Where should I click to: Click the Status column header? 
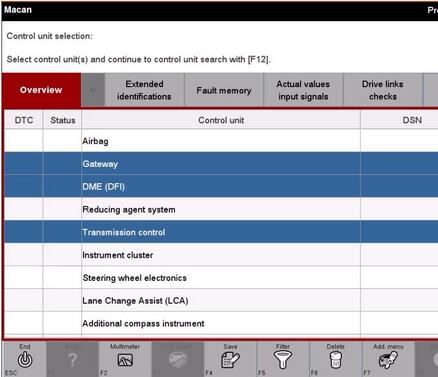click(62, 120)
